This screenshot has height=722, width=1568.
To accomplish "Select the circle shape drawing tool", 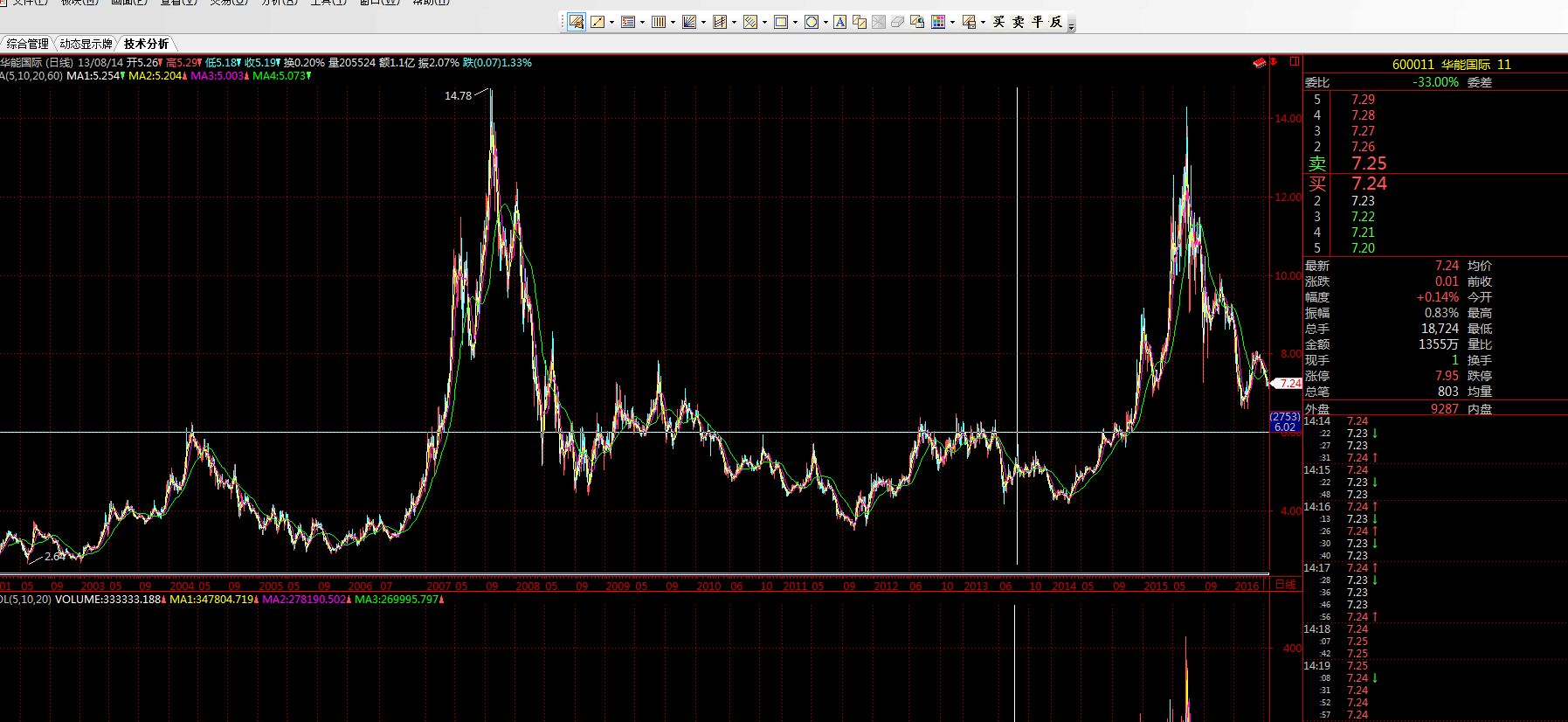I will tap(812, 22).
